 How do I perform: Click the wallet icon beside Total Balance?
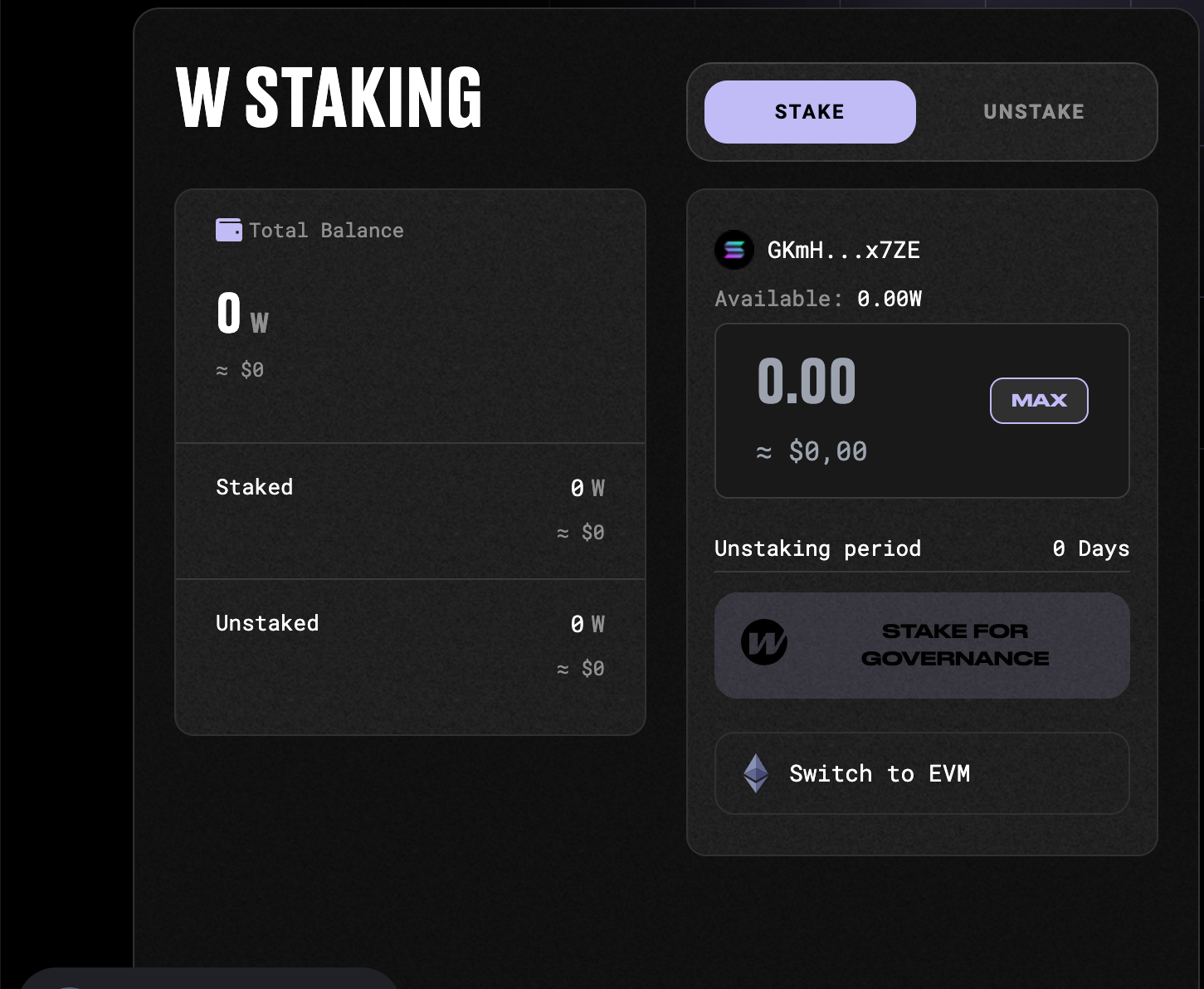[x=228, y=230]
